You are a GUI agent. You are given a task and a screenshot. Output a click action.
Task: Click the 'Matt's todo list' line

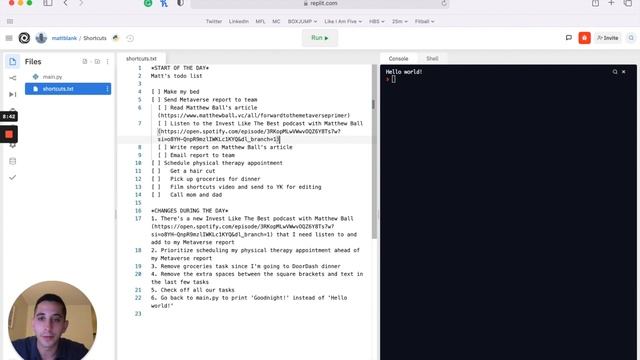[177, 76]
